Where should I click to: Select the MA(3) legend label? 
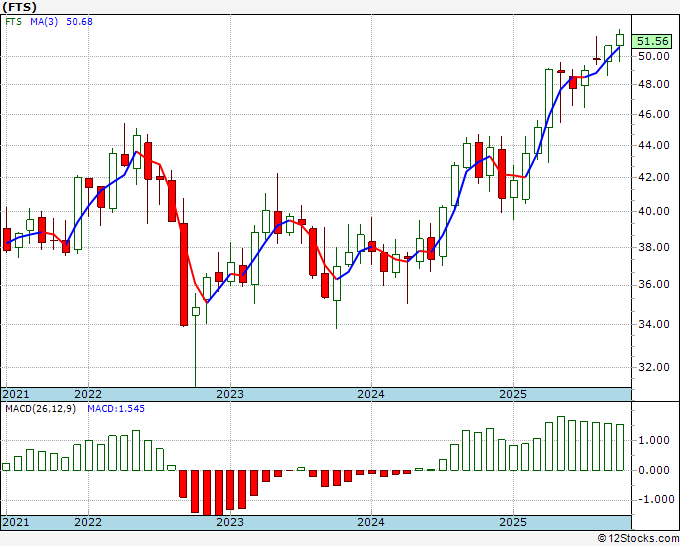[44, 22]
